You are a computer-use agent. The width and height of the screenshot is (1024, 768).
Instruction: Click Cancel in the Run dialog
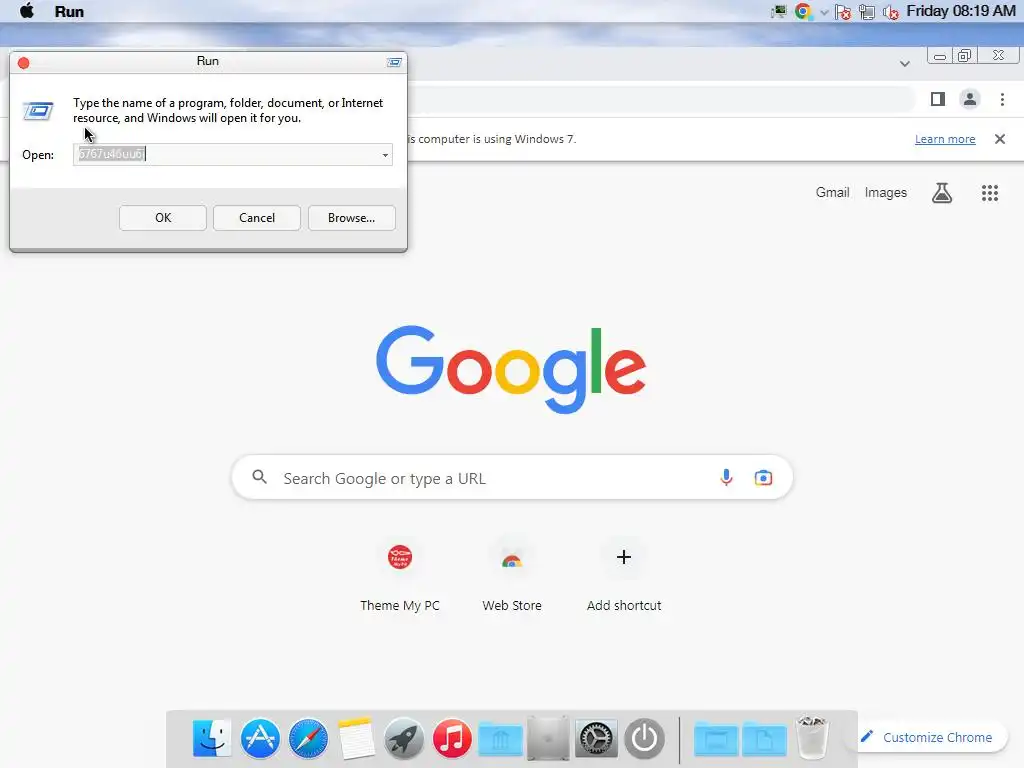pyautogui.click(x=257, y=218)
